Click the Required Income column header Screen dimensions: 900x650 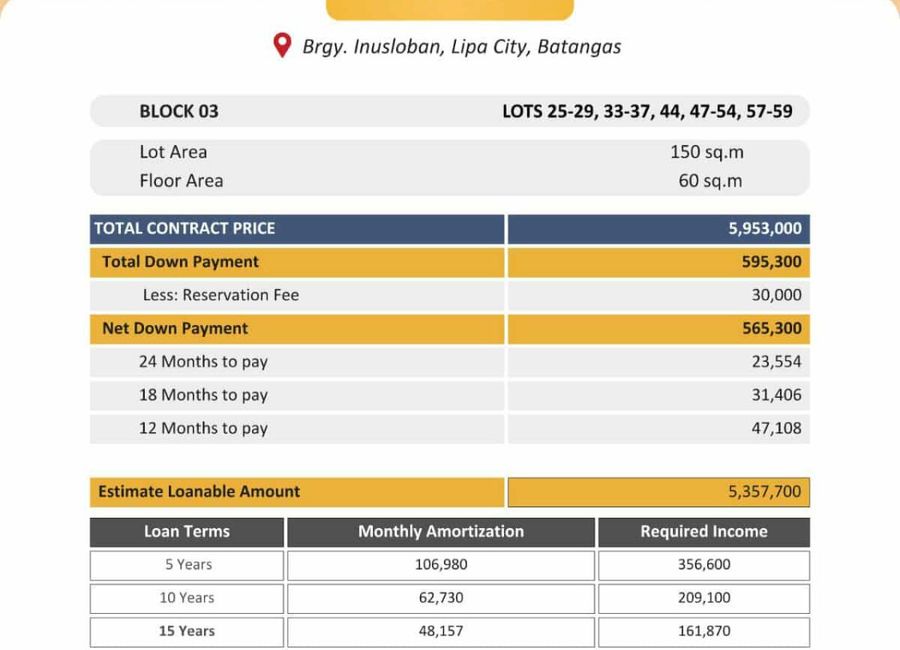click(x=704, y=532)
